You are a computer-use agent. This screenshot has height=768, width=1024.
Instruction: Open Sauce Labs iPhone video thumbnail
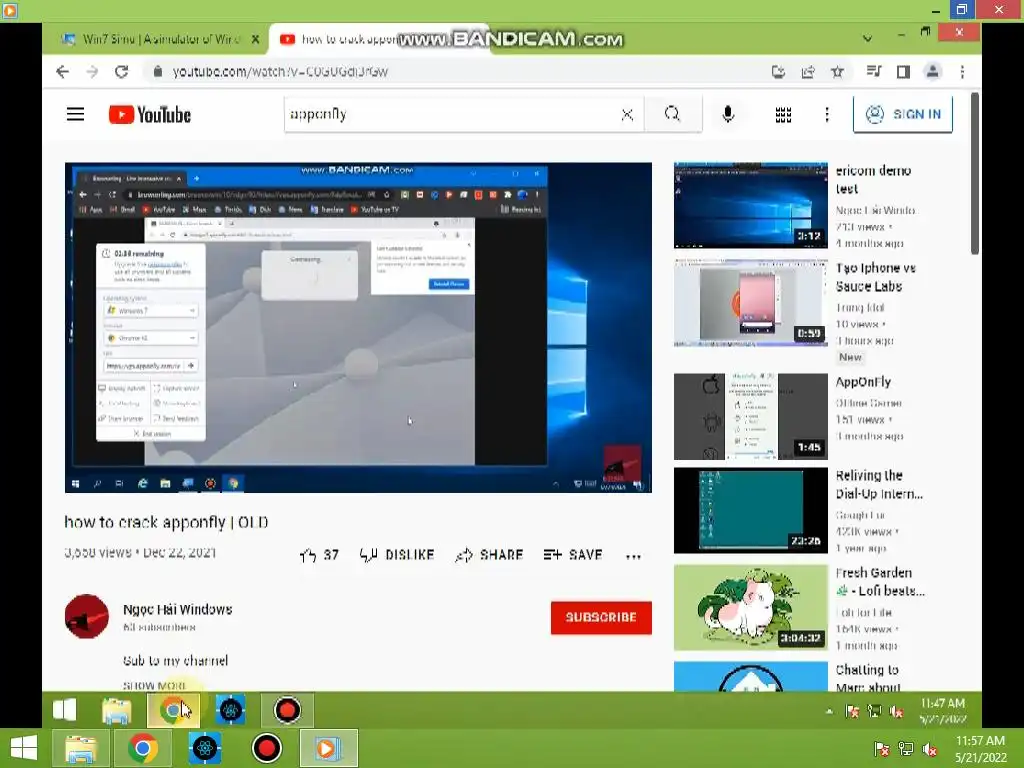point(750,302)
